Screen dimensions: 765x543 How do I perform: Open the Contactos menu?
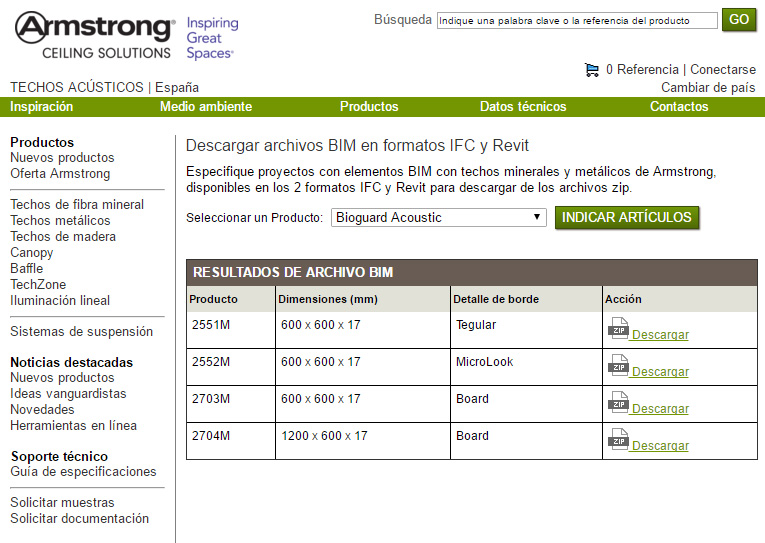(679, 106)
